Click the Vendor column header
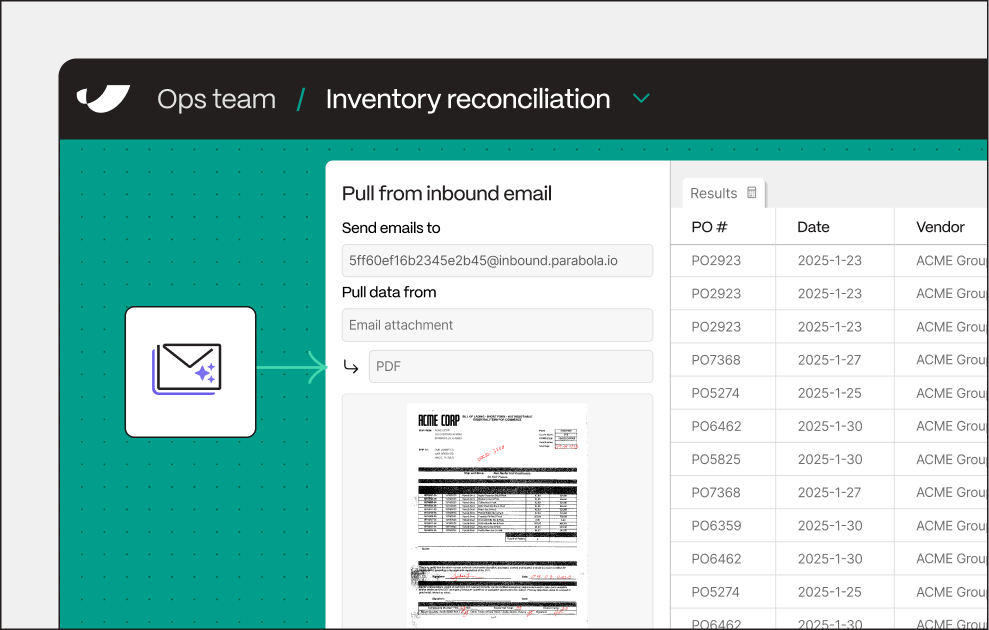989x630 pixels. click(x=941, y=226)
